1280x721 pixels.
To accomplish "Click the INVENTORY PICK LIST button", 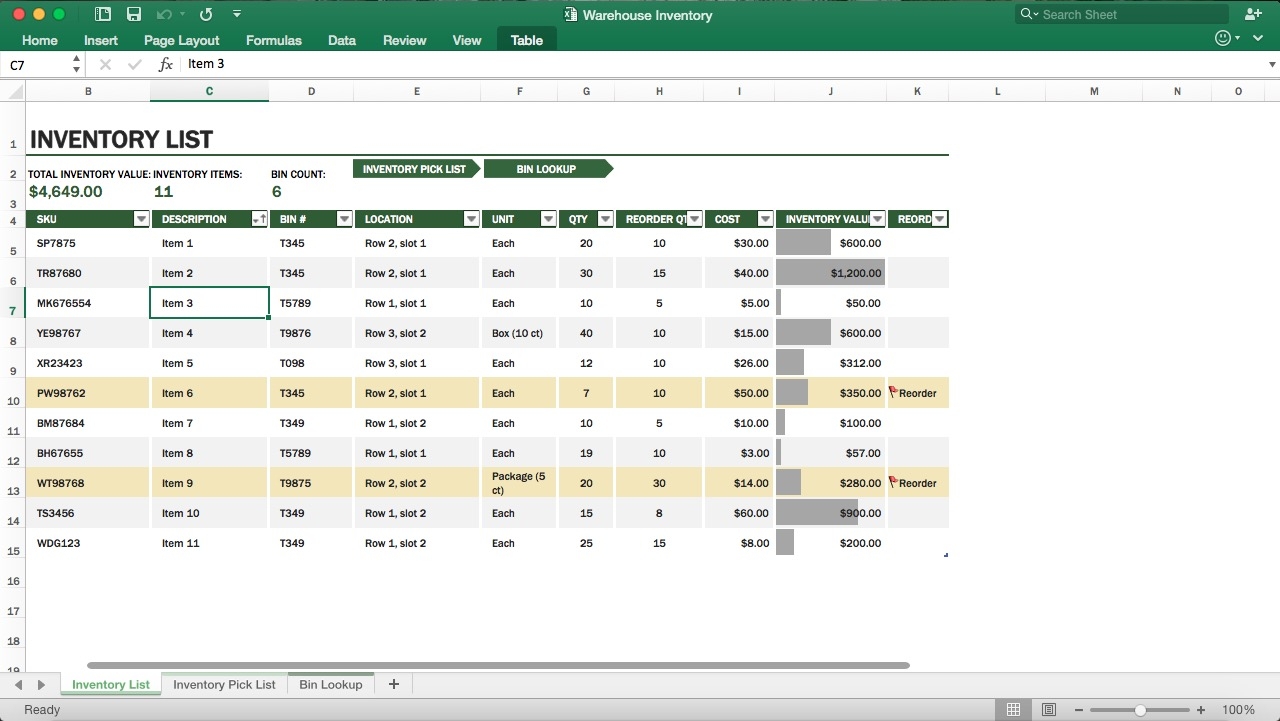I will (x=415, y=168).
